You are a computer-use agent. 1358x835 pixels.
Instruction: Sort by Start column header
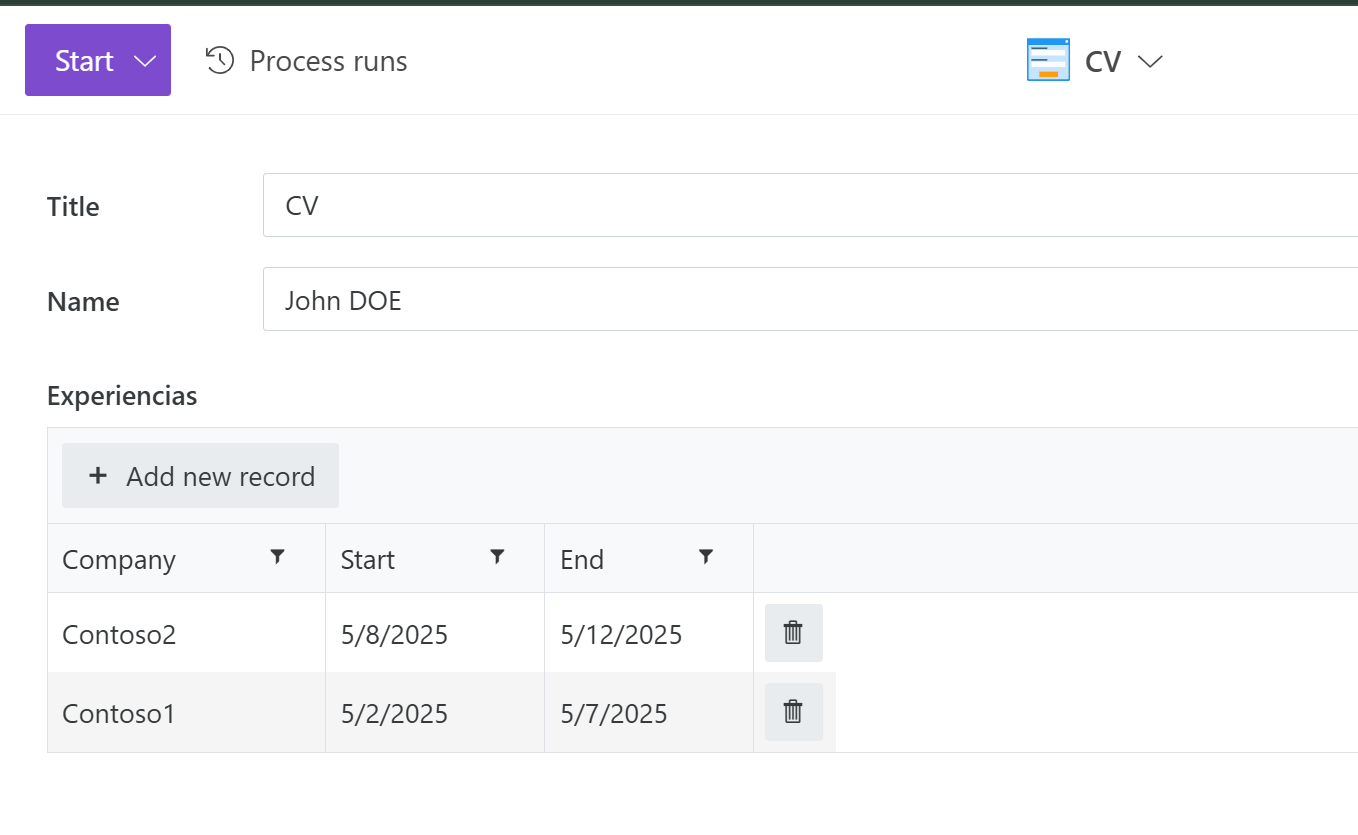pyautogui.click(x=368, y=560)
